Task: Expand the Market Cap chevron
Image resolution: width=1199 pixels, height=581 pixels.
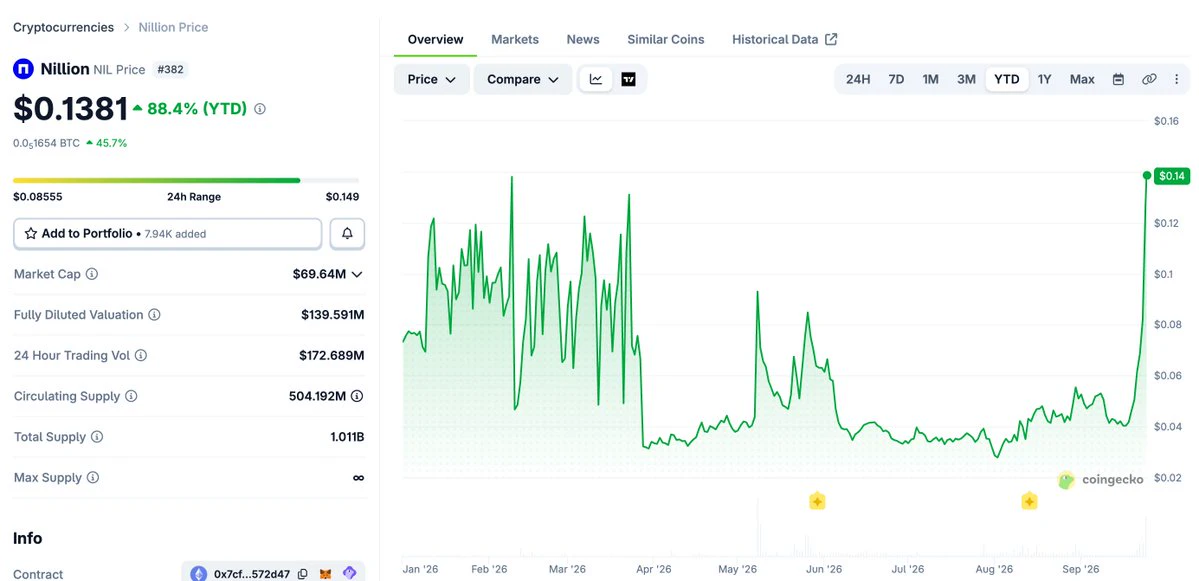Action: tap(357, 274)
